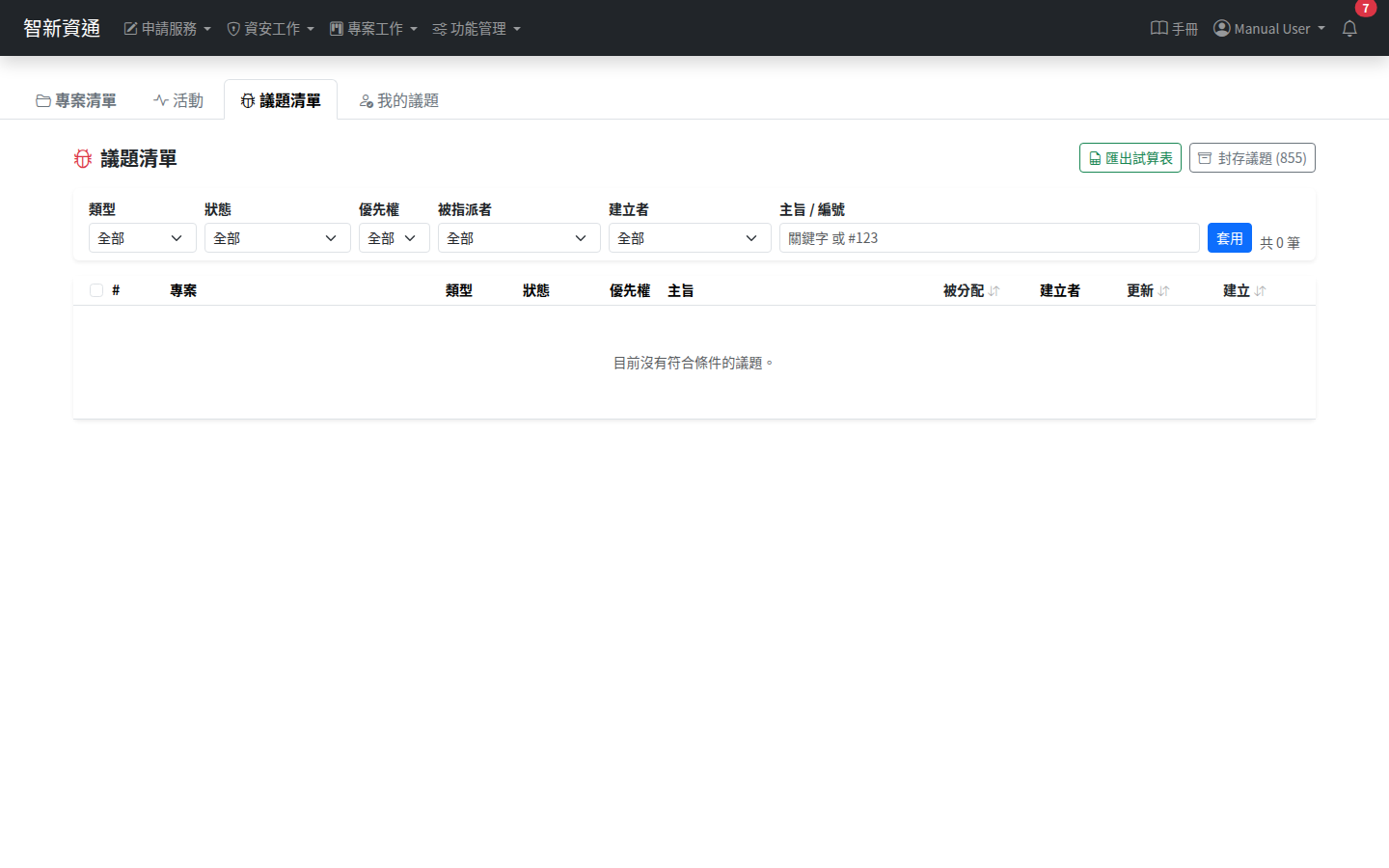
Task: Click the archive box icon in 封存議題 button
Action: pos(1205,158)
